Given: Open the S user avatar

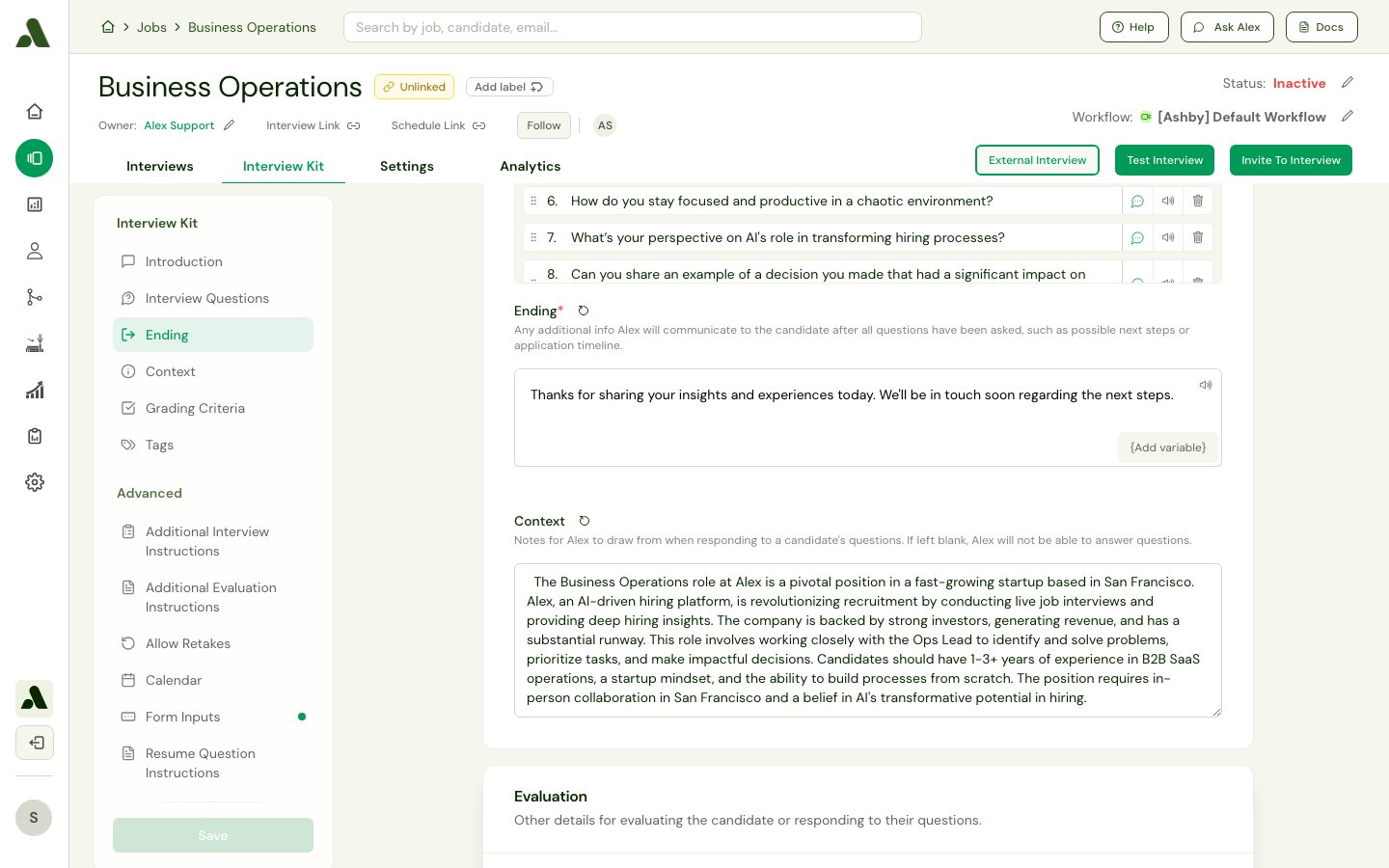Looking at the screenshot, I should (34, 818).
